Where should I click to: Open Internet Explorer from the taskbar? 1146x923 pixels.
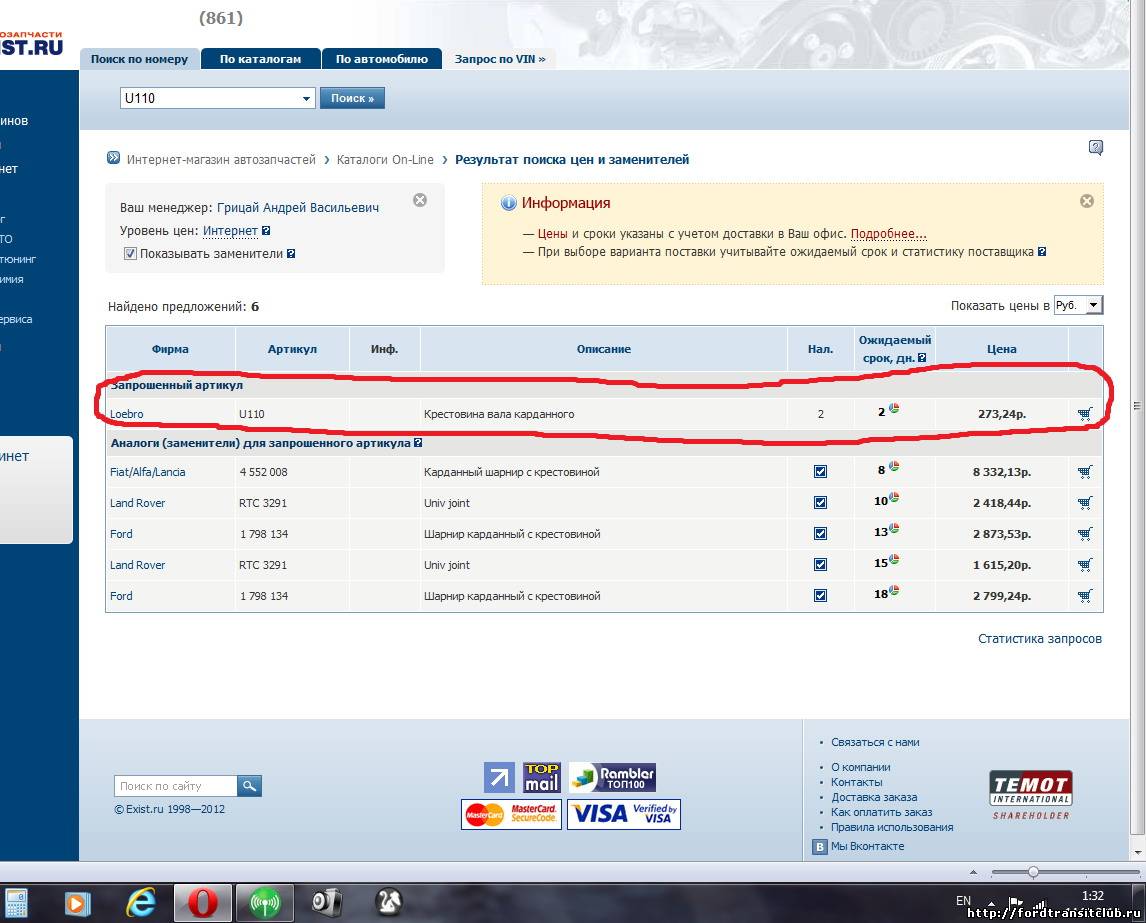coord(141,903)
